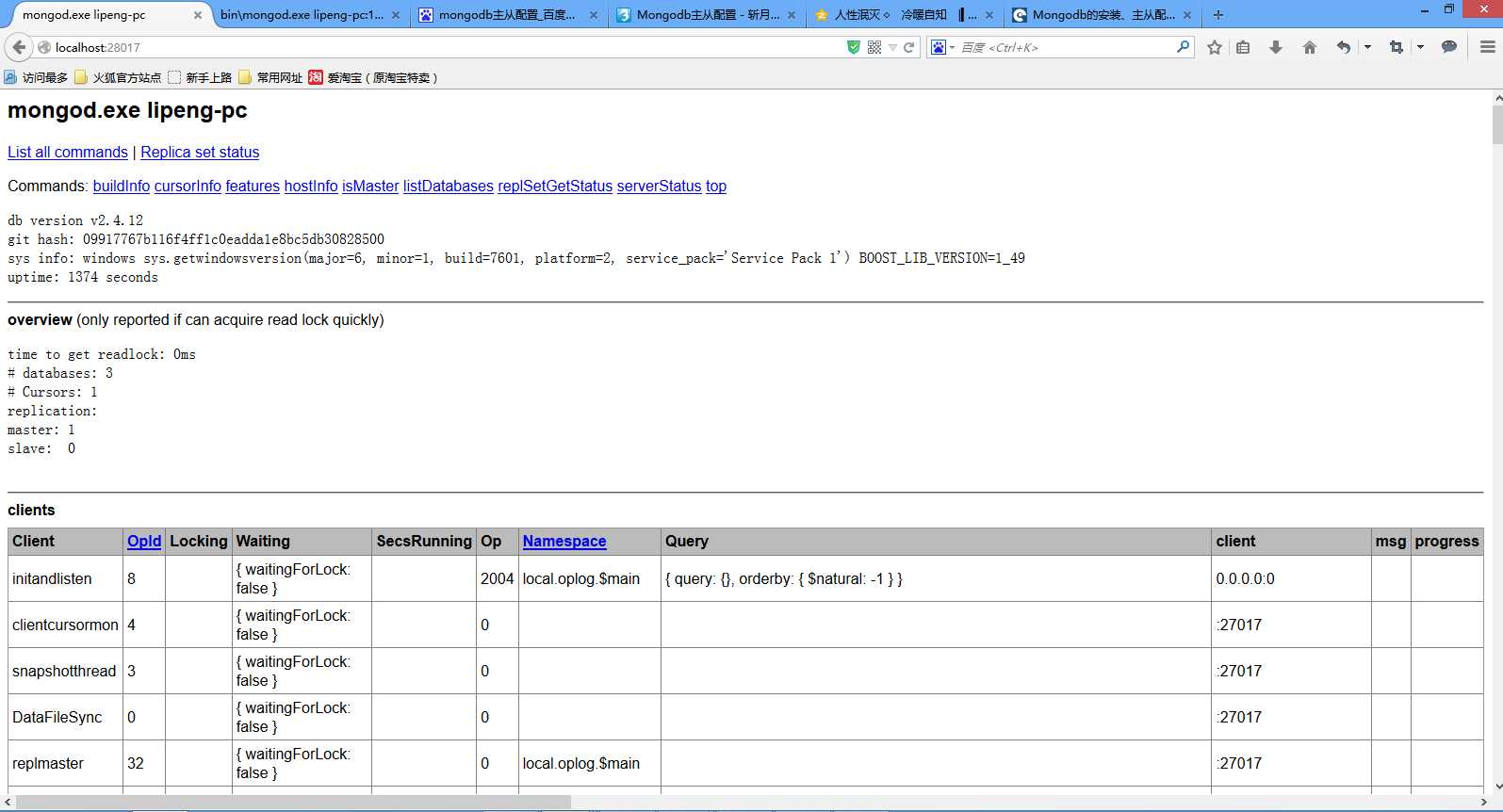Open the 火狐官方站点 bookmark folder
The width and height of the screenshot is (1503, 812).
pos(118,77)
